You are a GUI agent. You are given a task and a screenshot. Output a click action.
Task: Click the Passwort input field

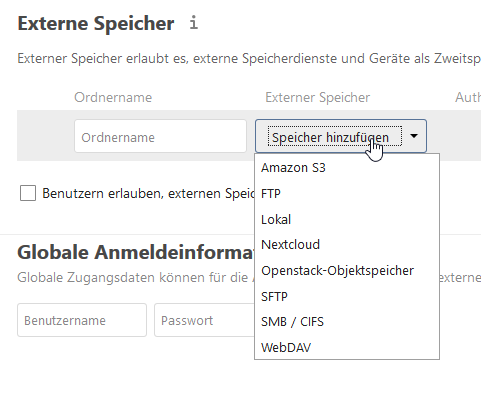[204, 320]
